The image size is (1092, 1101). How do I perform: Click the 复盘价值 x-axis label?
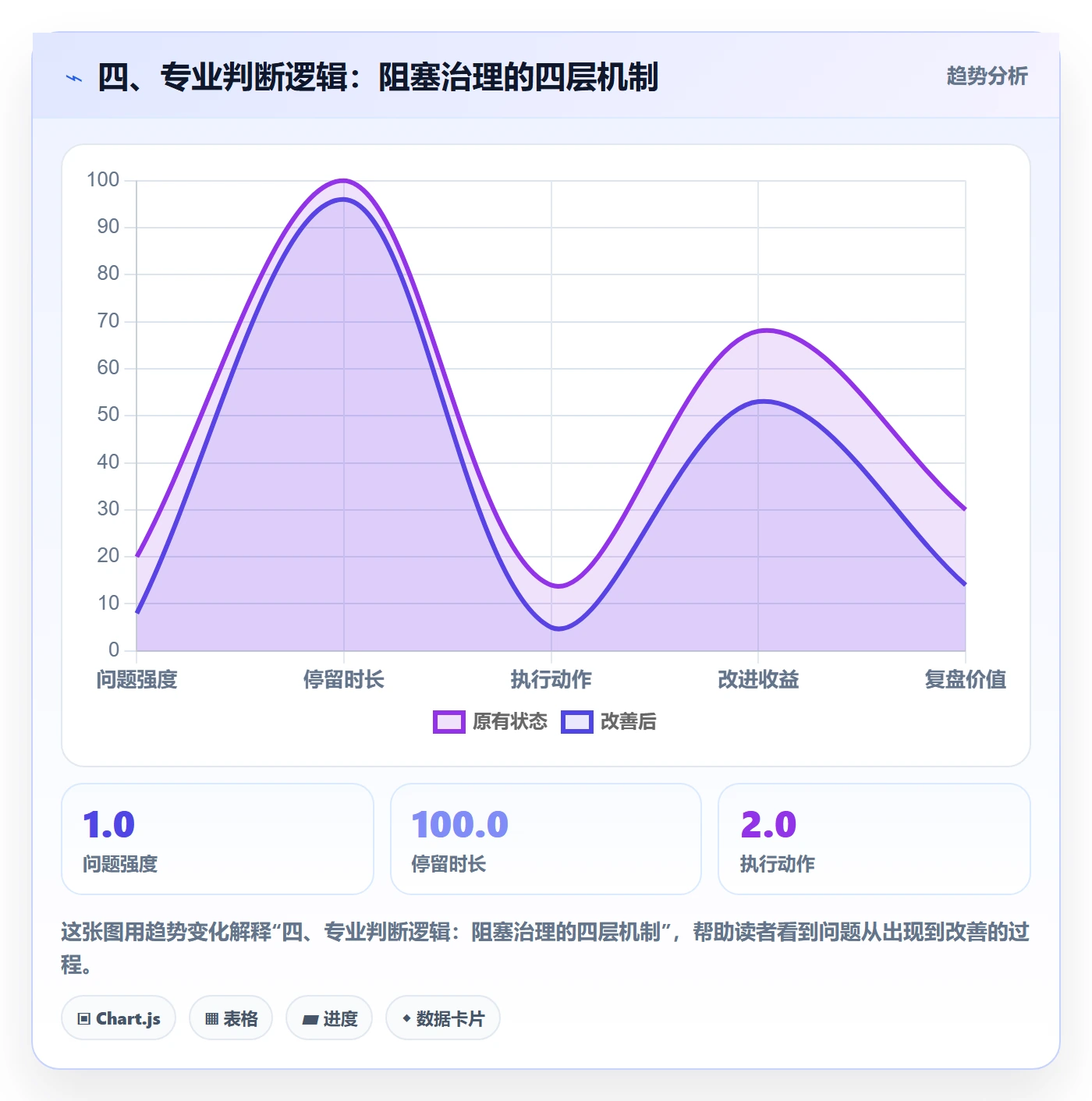(966, 680)
